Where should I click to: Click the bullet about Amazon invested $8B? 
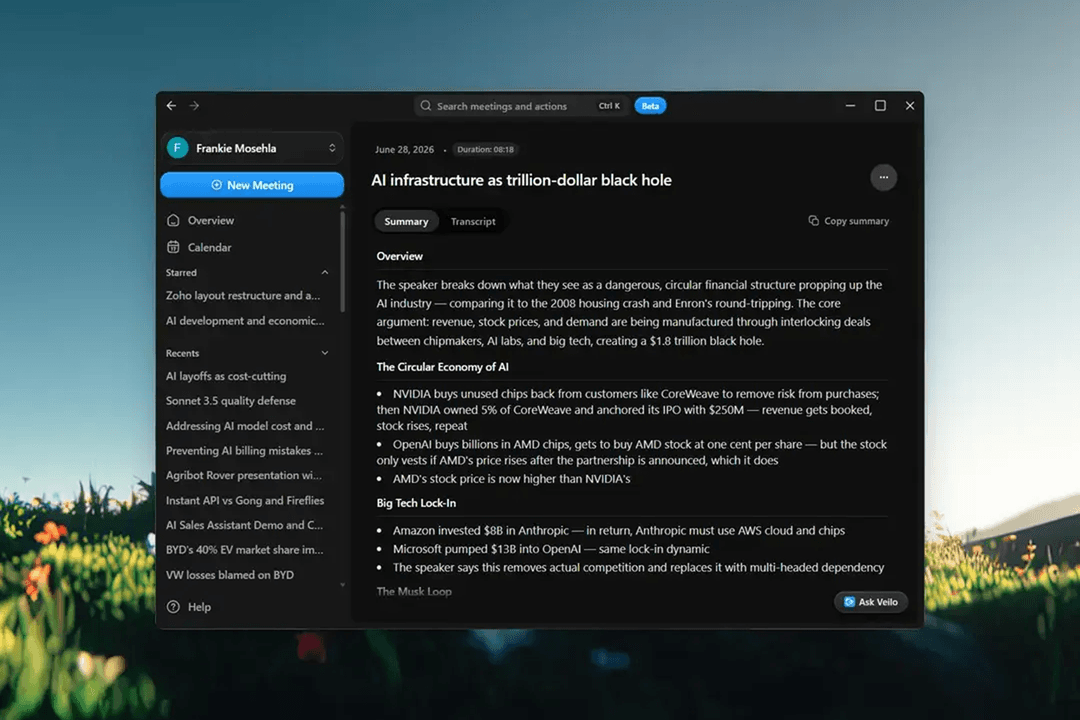[x=619, y=531]
